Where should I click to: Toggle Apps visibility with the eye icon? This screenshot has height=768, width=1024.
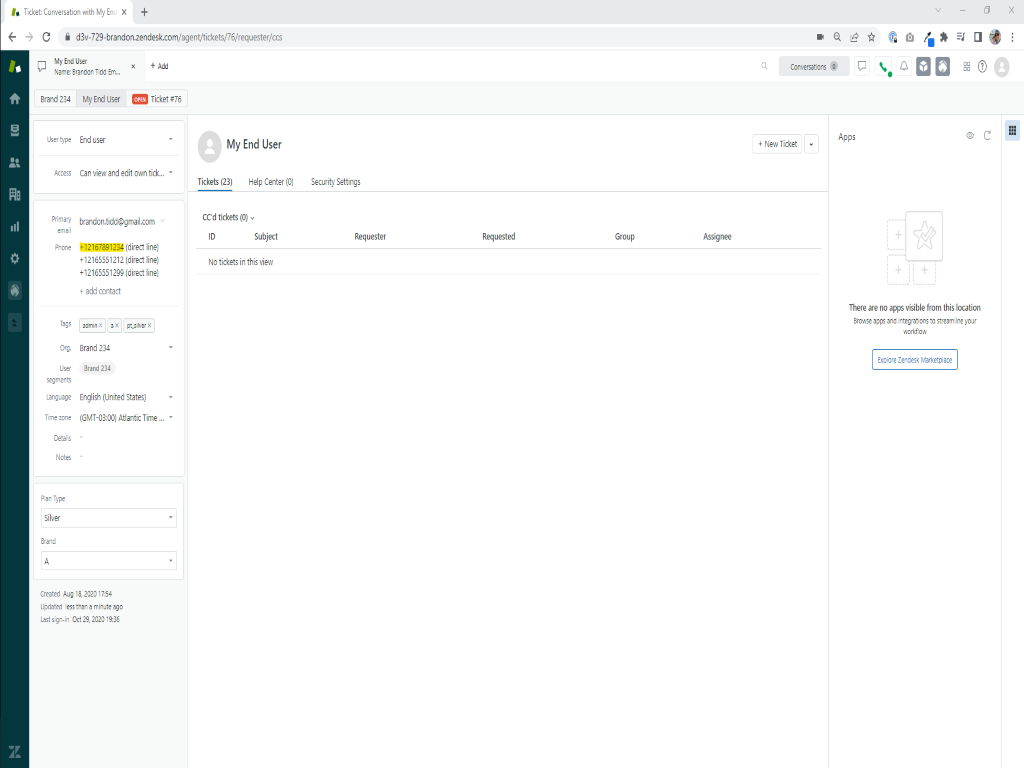pyautogui.click(x=969, y=136)
